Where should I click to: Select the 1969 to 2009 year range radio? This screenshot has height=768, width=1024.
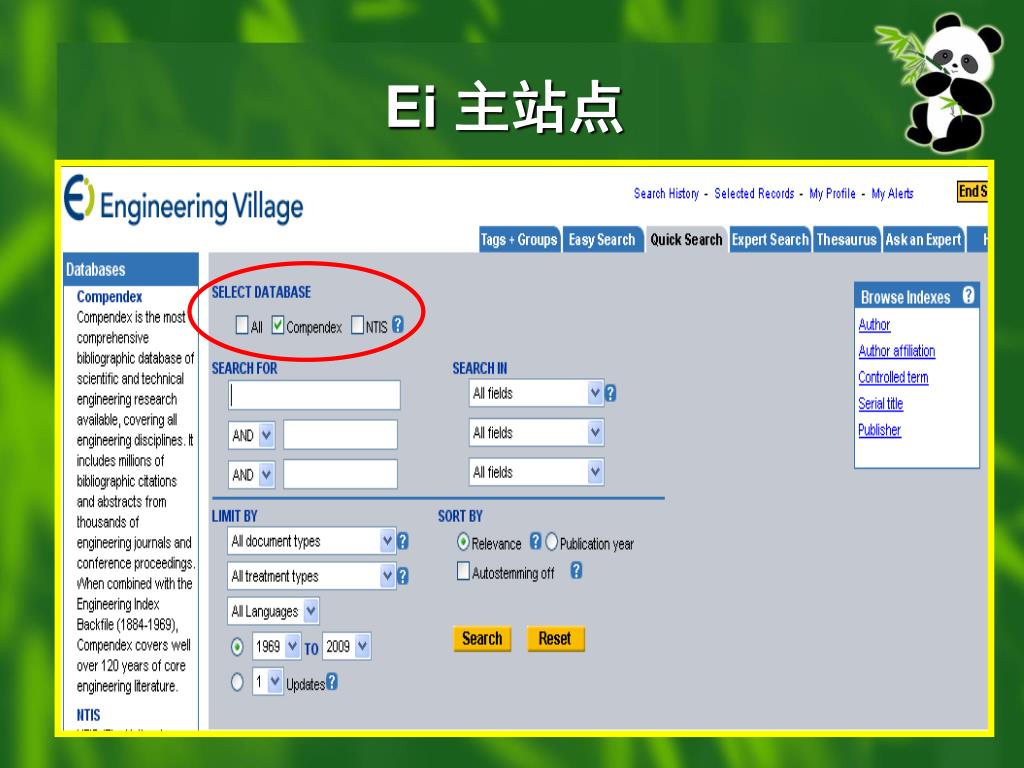click(237, 647)
